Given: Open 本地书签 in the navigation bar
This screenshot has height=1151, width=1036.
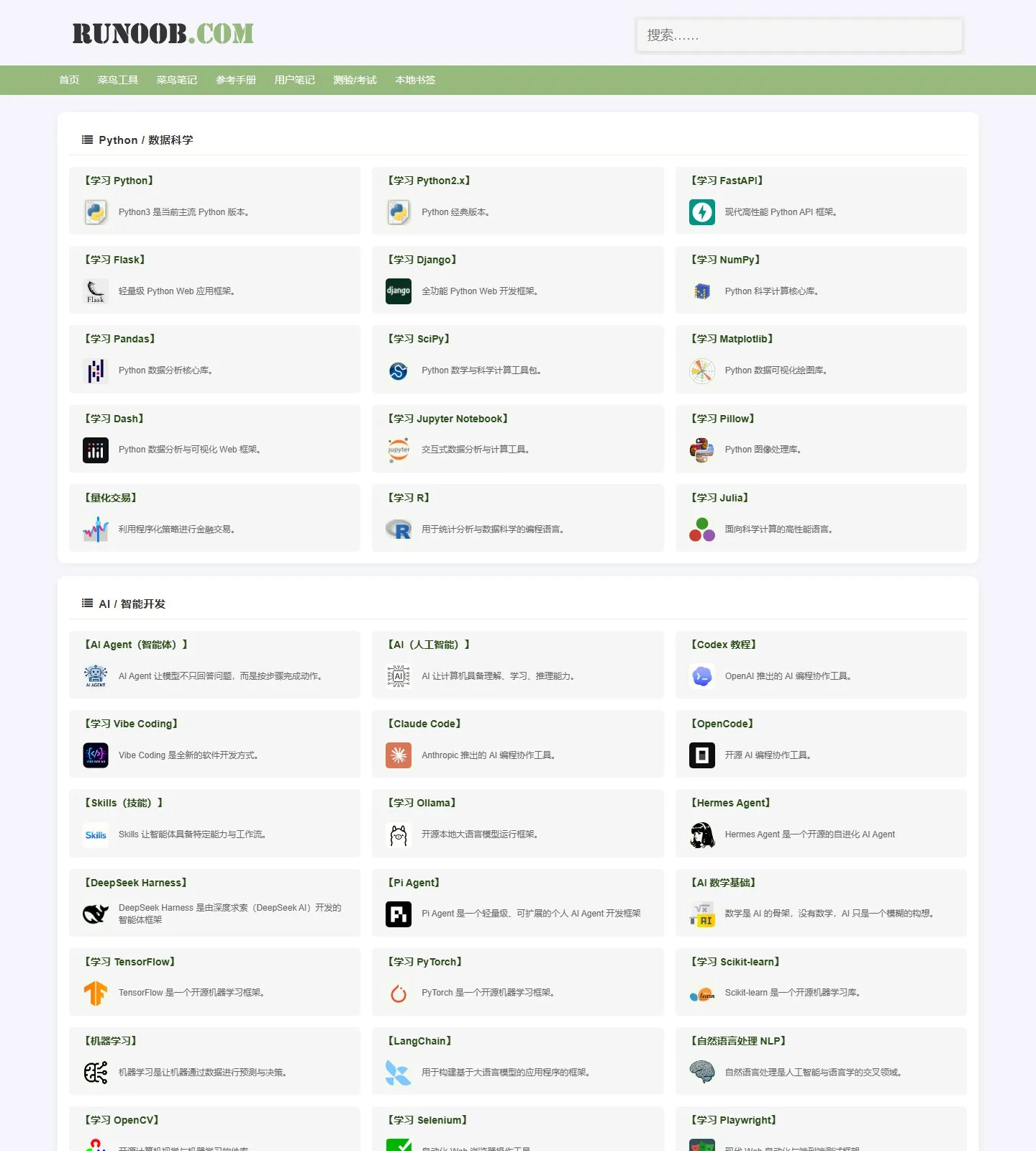Looking at the screenshot, I should [x=415, y=80].
